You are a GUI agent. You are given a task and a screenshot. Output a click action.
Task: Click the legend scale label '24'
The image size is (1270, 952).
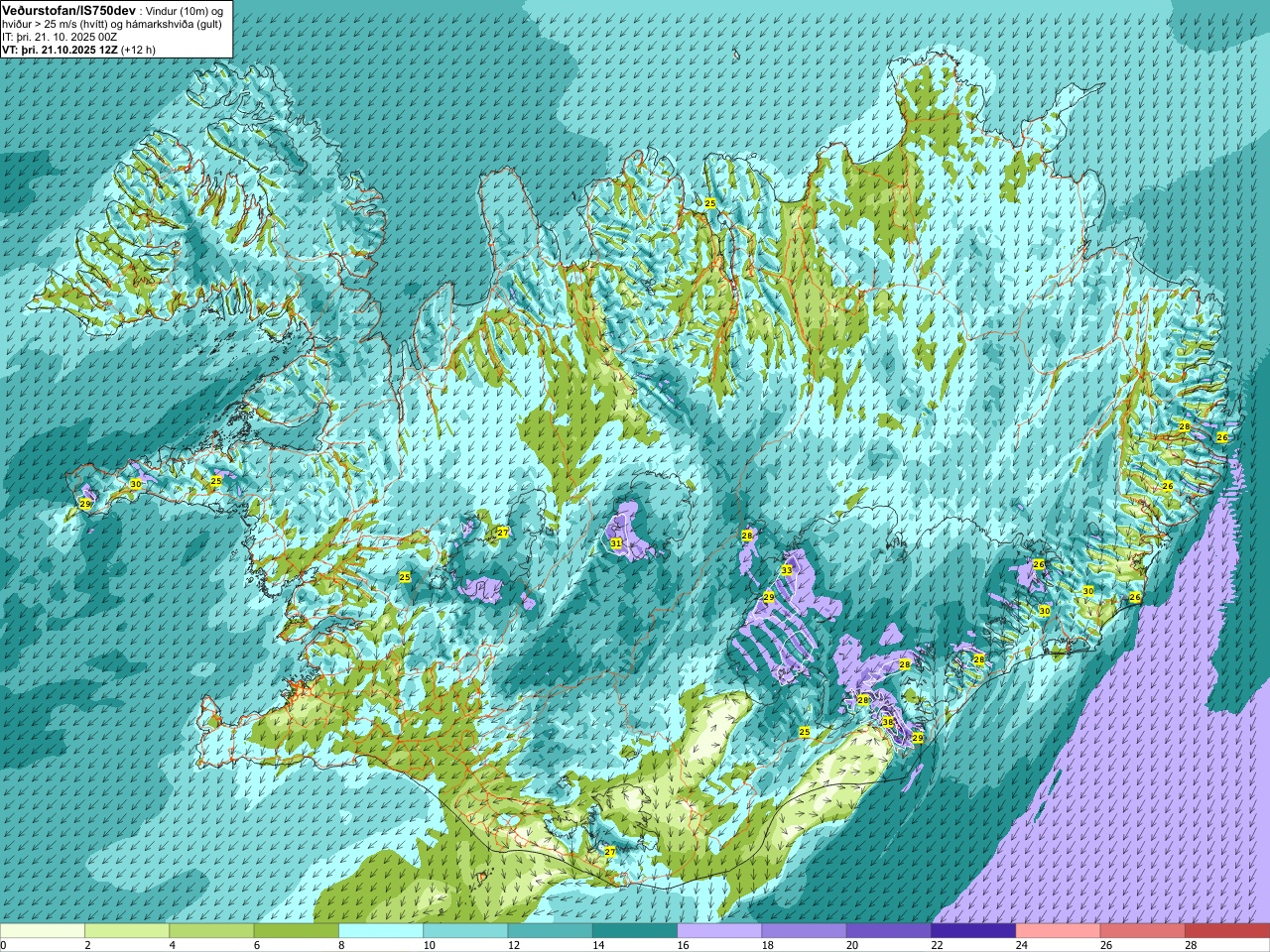click(1021, 945)
